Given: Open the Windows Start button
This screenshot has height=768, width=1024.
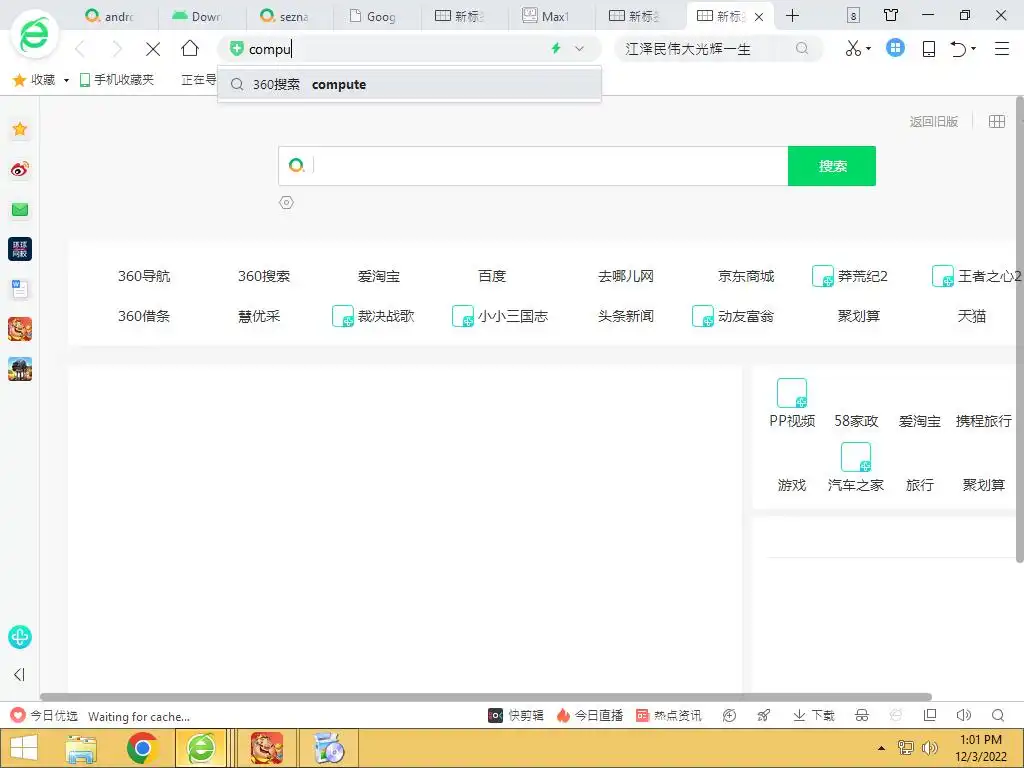Looking at the screenshot, I should (24, 748).
